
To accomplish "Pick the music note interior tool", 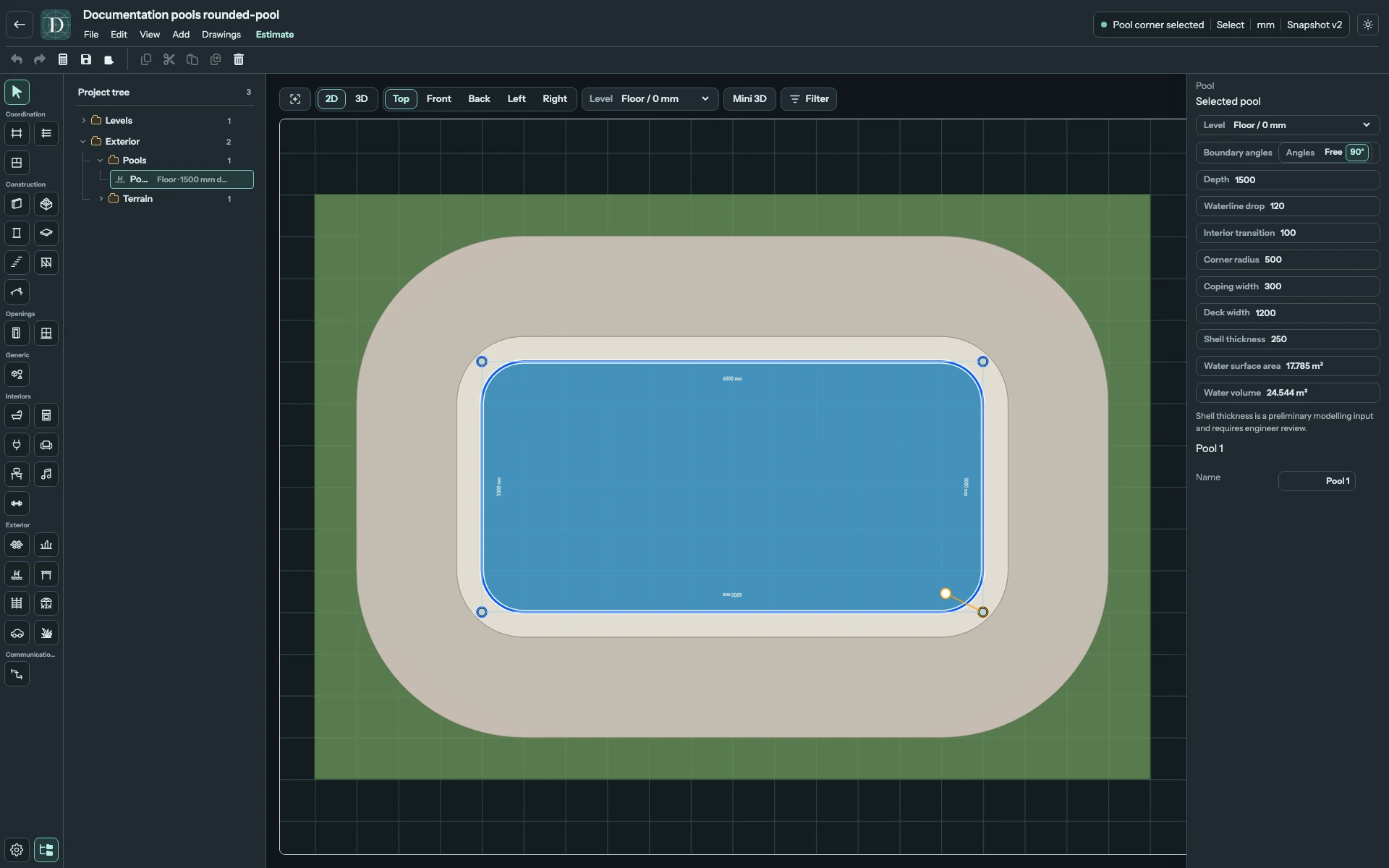I will 46,475.
